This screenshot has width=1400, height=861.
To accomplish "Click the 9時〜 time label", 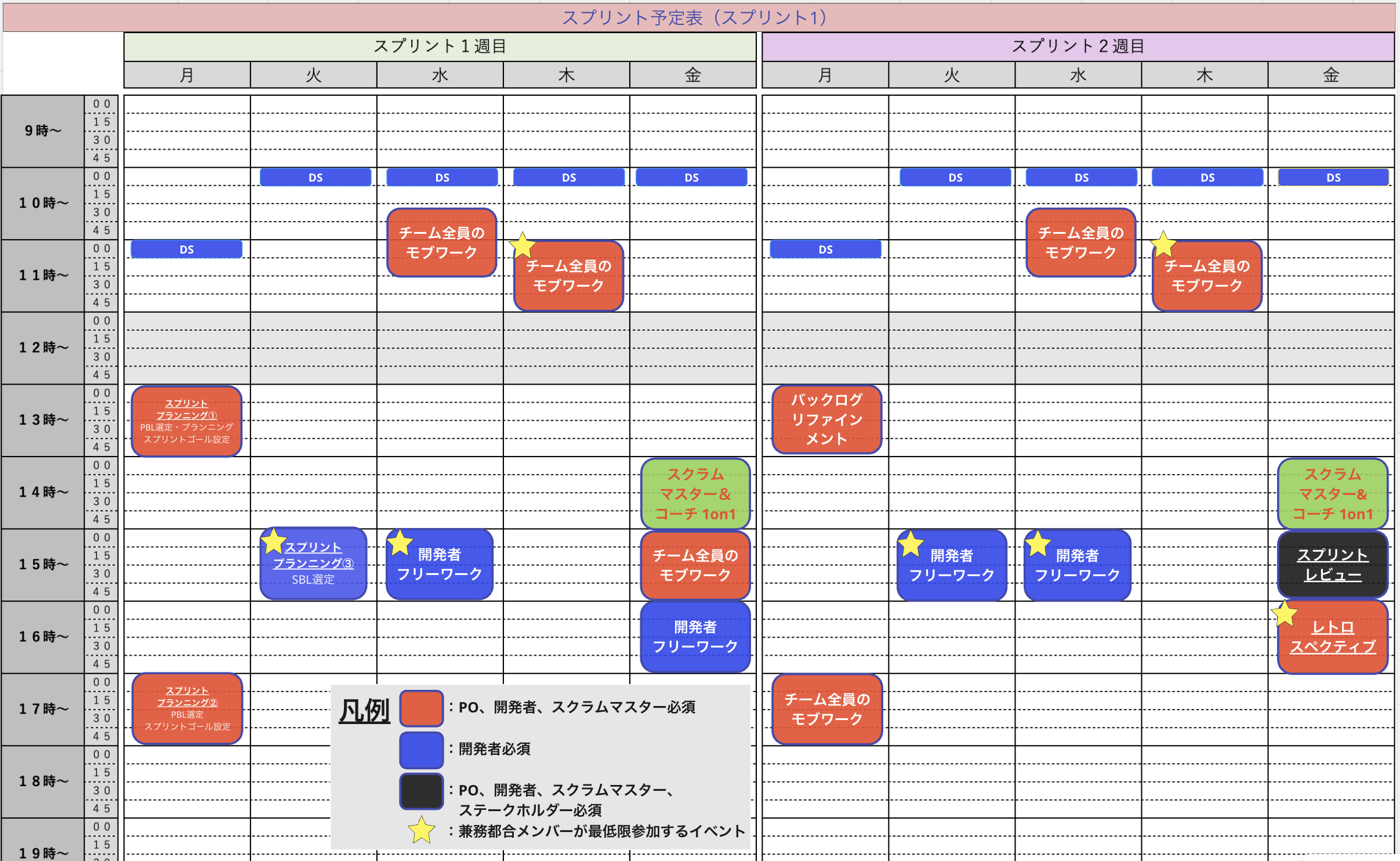I will pos(43,131).
